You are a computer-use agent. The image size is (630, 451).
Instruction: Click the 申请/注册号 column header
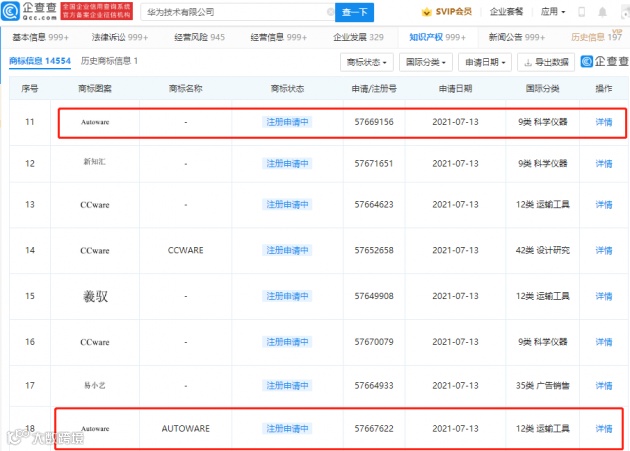[x=374, y=89]
